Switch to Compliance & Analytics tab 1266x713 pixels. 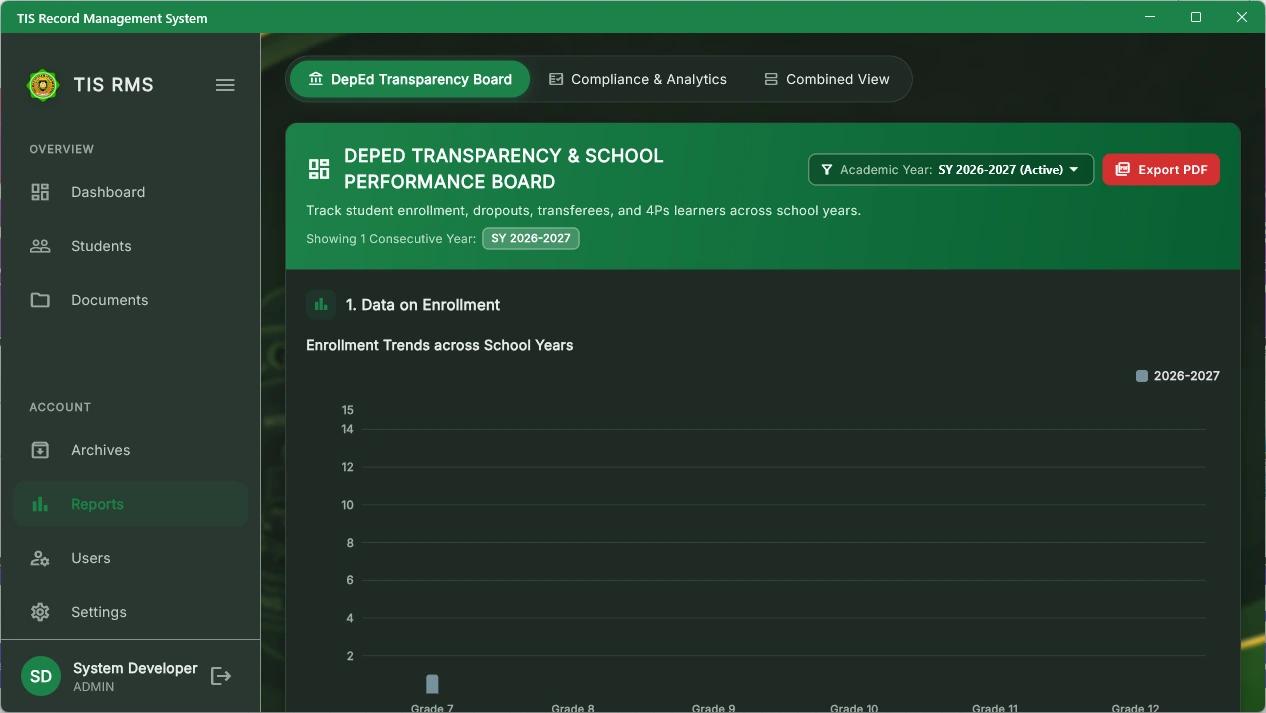point(638,79)
